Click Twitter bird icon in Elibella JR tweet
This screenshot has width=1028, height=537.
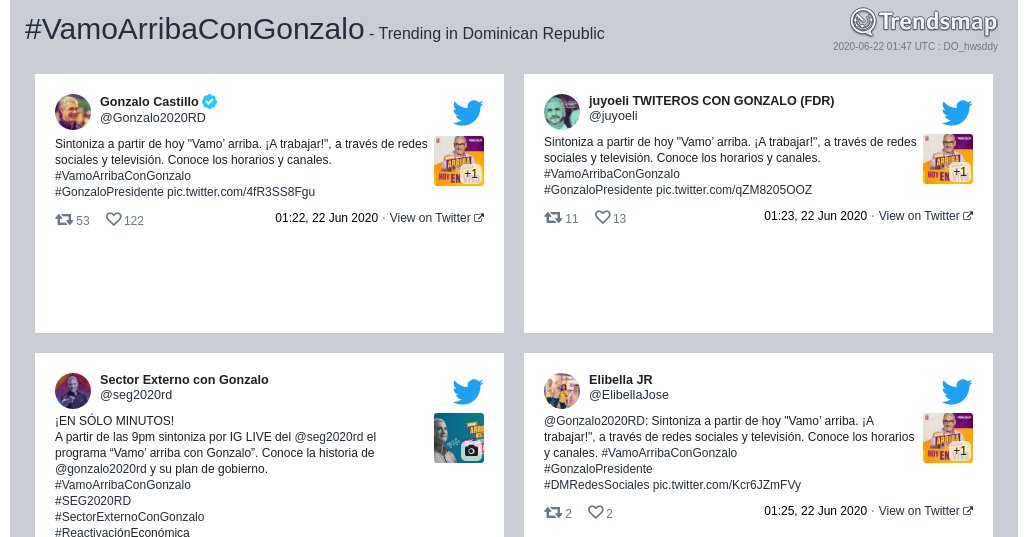[957, 391]
